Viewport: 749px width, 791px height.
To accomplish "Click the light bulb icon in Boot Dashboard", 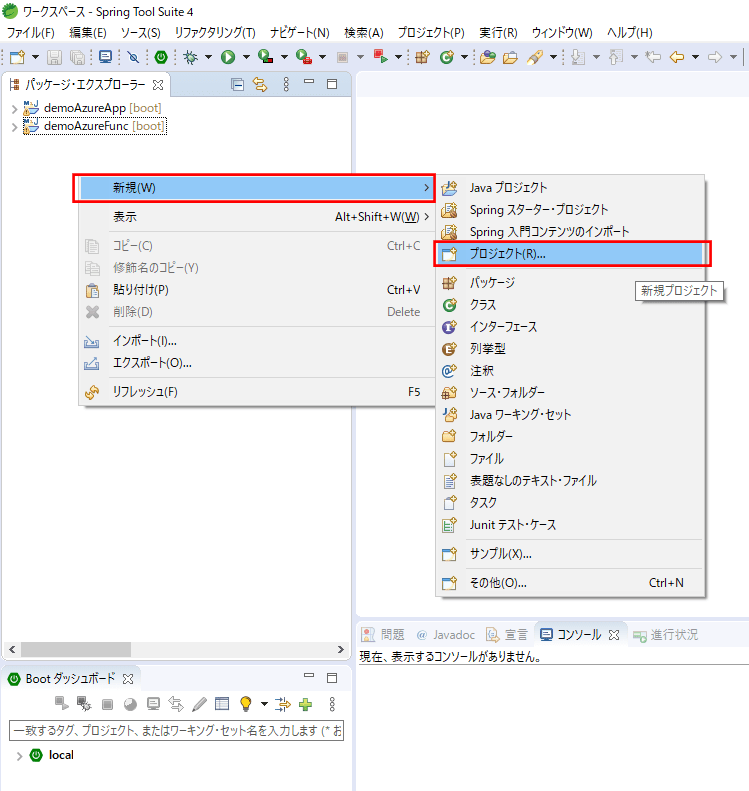I will point(244,704).
